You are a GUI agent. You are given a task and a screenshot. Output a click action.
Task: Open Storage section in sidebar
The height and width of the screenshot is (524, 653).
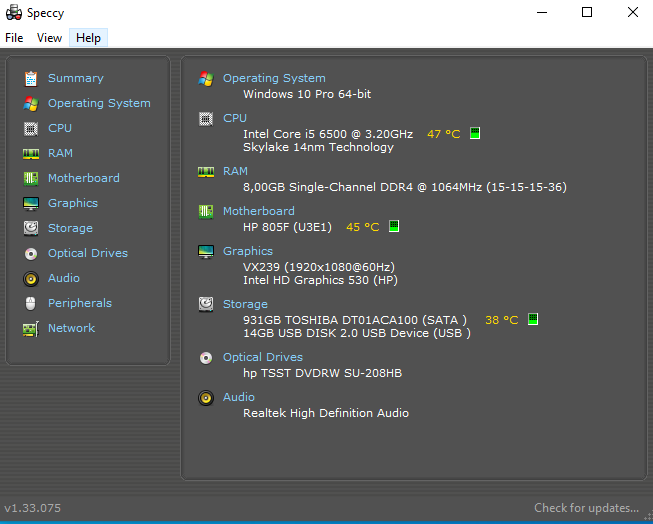[x=70, y=228]
